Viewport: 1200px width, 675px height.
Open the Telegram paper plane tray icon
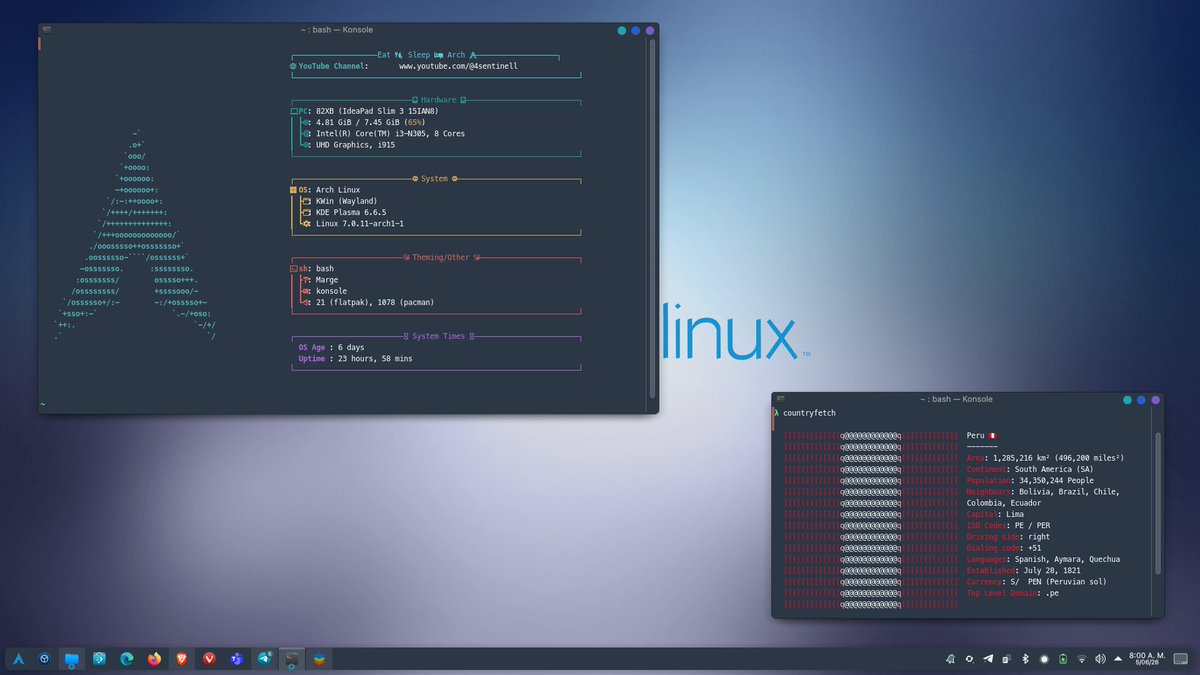pyautogui.click(x=988, y=659)
